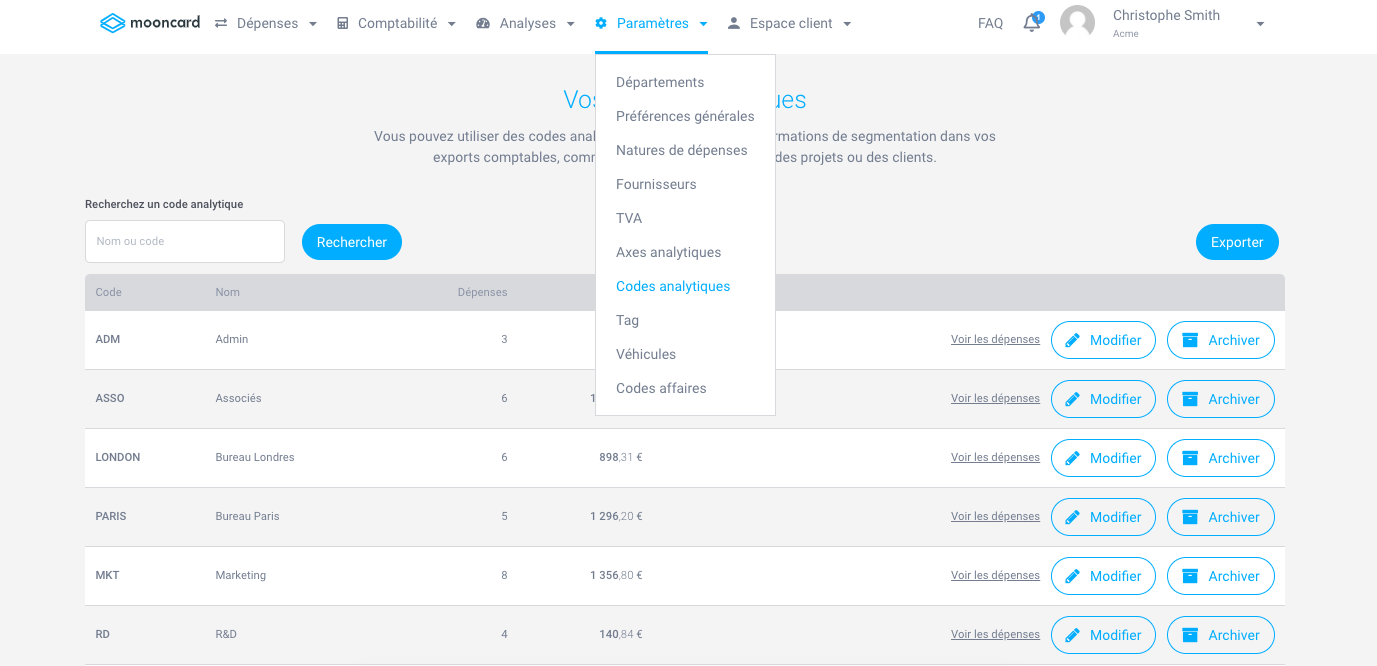
Task: Select Natures de dépenses menu entry
Action: 682,150
